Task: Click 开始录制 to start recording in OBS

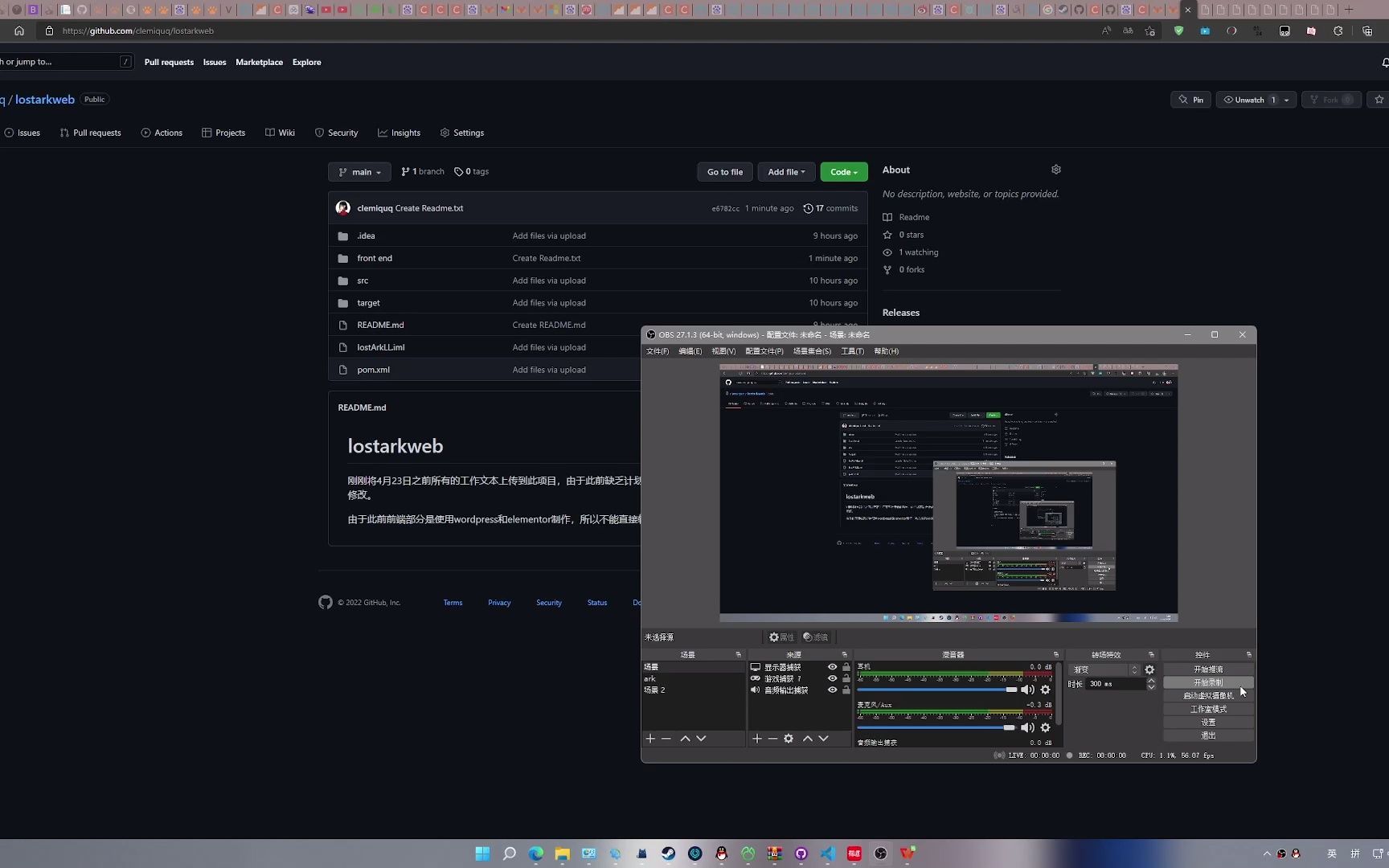Action: click(x=1208, y=682)
